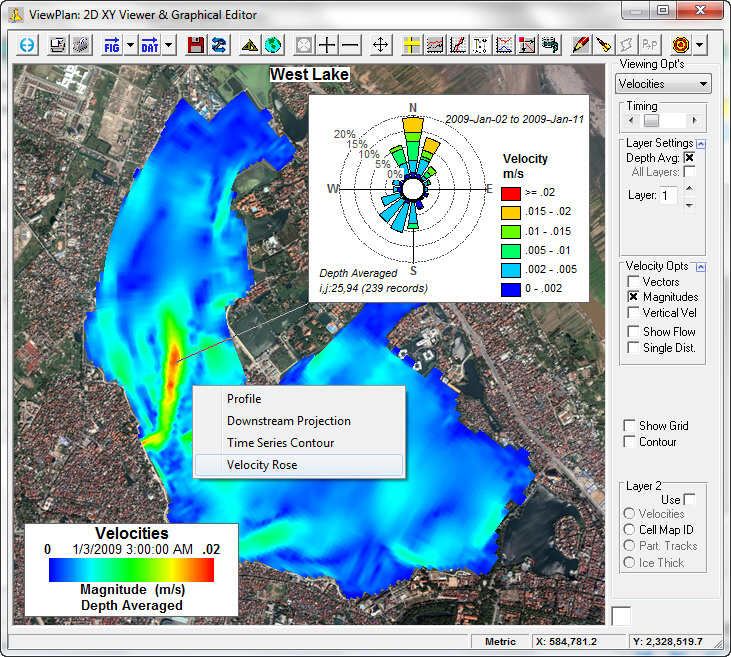
Task: Click the Layer number input field
Action: (x=668, y=195)
